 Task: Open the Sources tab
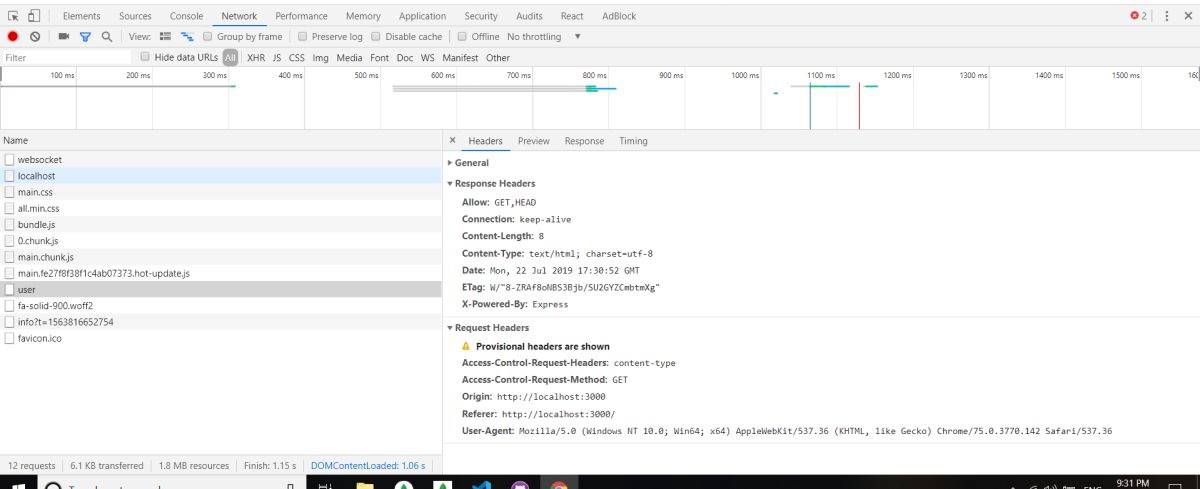[135, 16]
